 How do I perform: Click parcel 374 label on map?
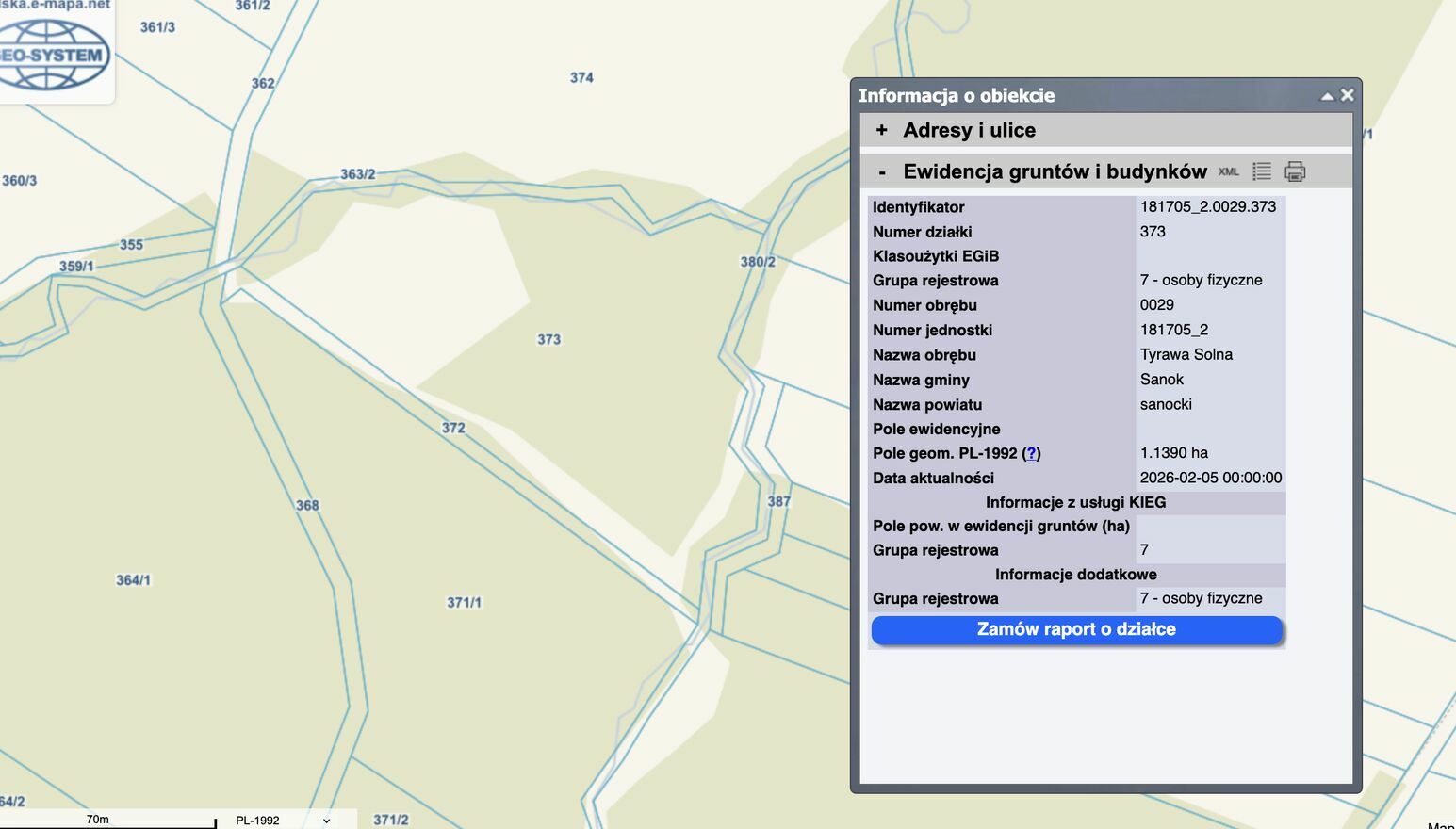coord(581,77)
